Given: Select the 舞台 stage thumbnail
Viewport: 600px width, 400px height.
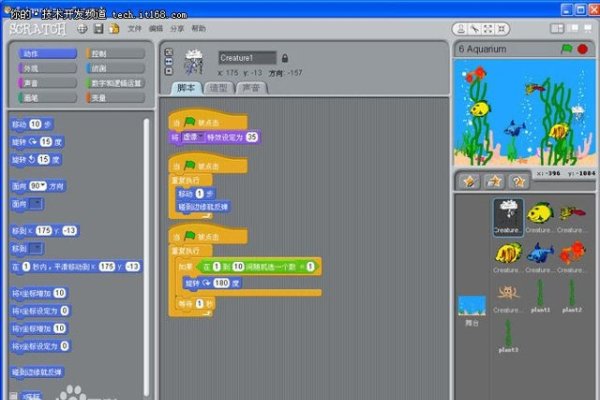Looking at the screenshot, I should click(x=471, y=310).
